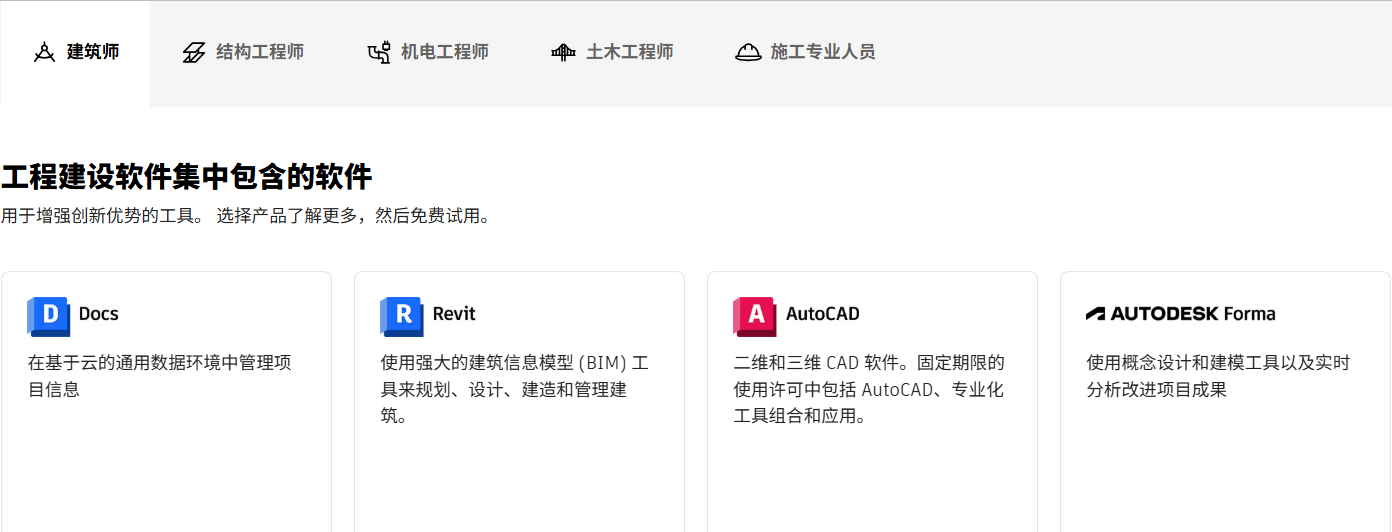Click the blue Revit "R" product icon
Viewport: 1392px width, 532px height.
pos(401,315)
